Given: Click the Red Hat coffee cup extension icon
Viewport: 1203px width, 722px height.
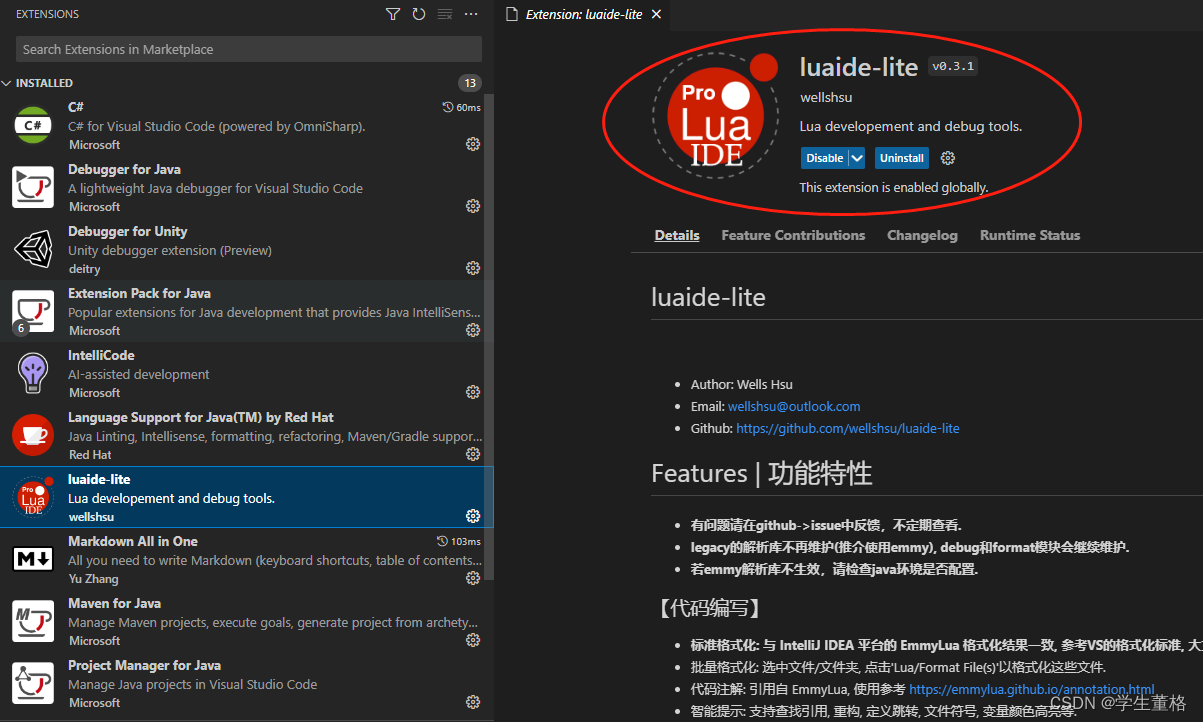Looking at the screenshot, I should [33, 435].
